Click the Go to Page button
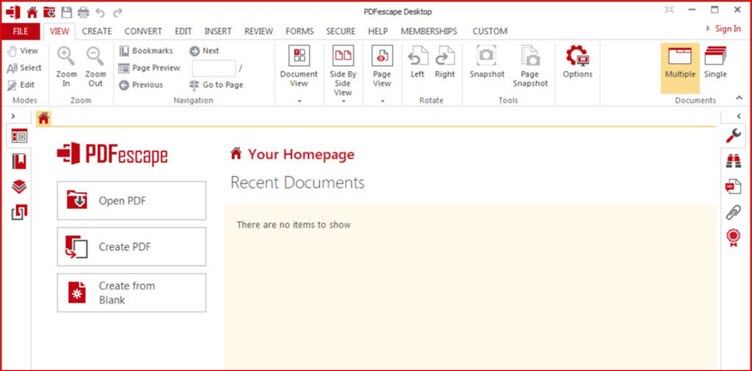 pos(216,85)
